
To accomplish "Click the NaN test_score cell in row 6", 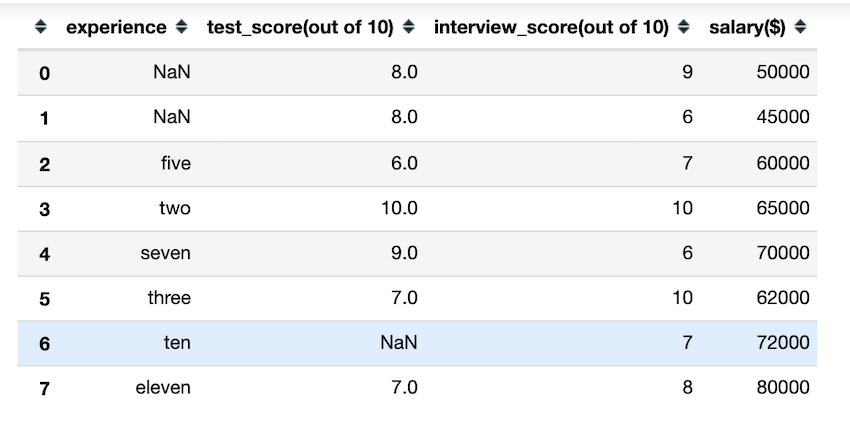I will tap(398, 343).
